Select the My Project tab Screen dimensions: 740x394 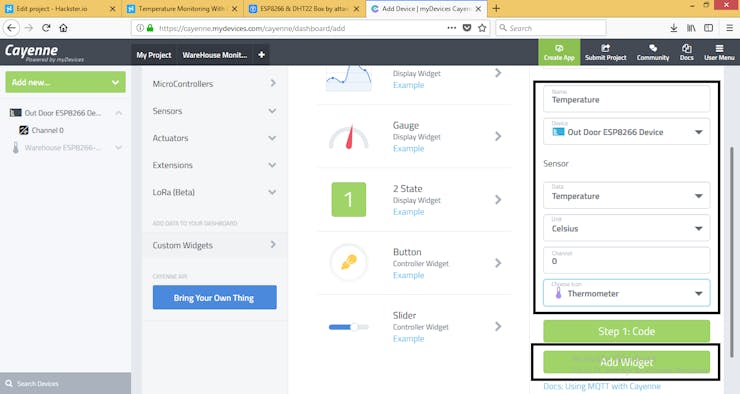(154, 55)
